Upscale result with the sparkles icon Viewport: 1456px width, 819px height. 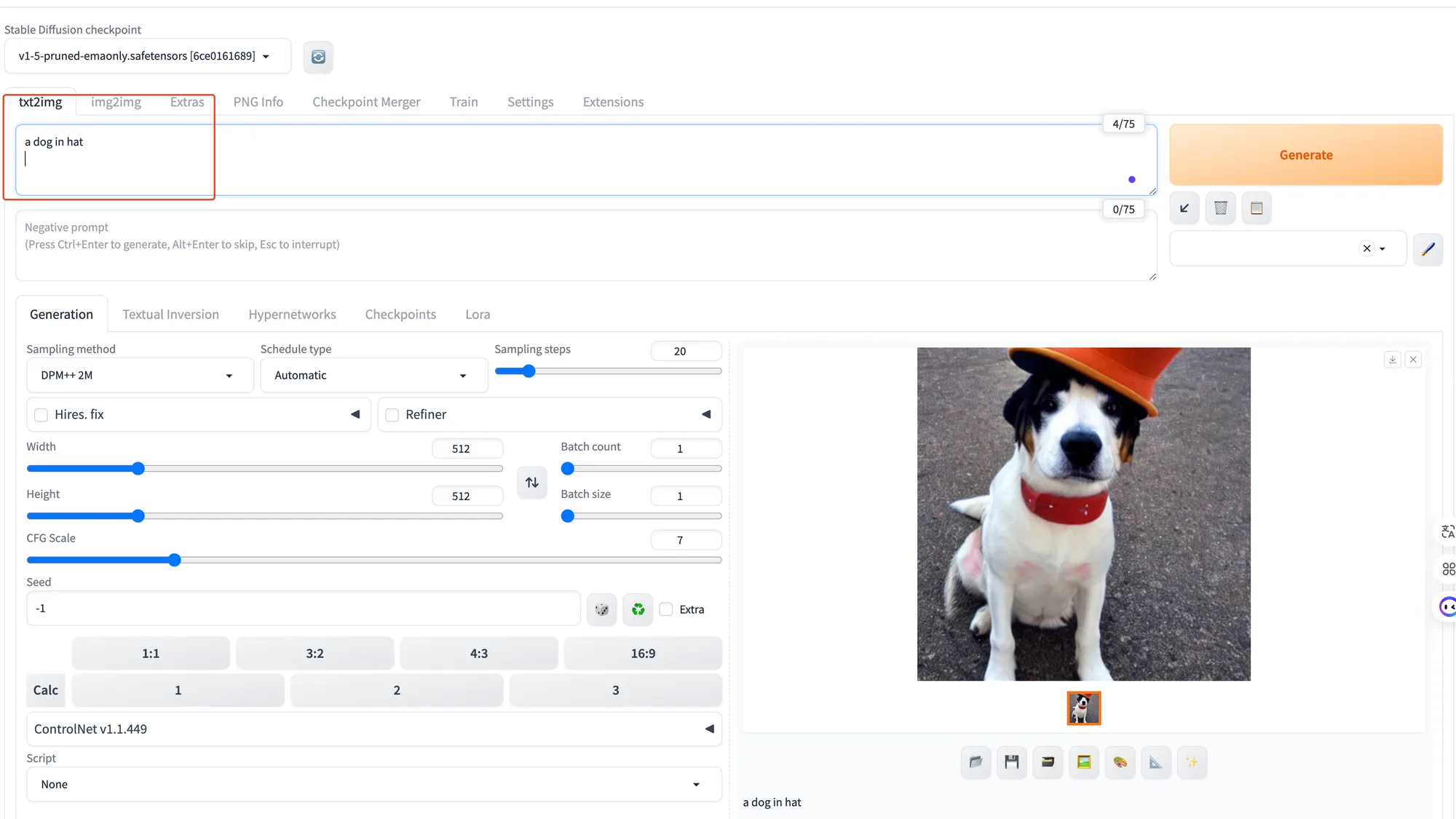1192,762
